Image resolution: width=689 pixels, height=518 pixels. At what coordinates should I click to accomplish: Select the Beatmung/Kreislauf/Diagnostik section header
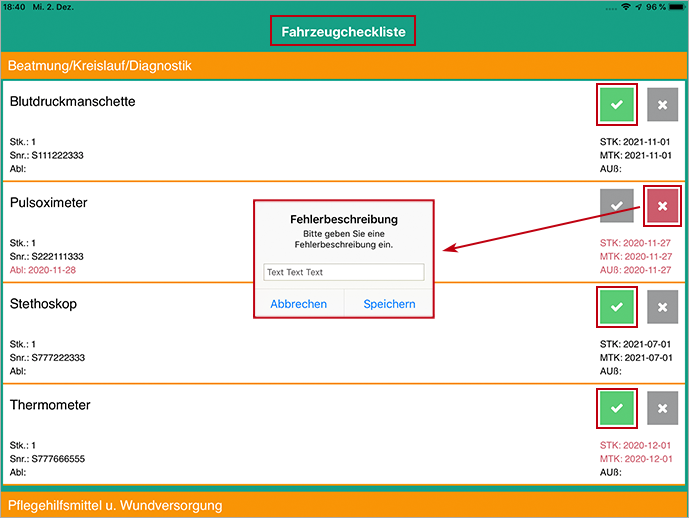click(x=344, y=65)
